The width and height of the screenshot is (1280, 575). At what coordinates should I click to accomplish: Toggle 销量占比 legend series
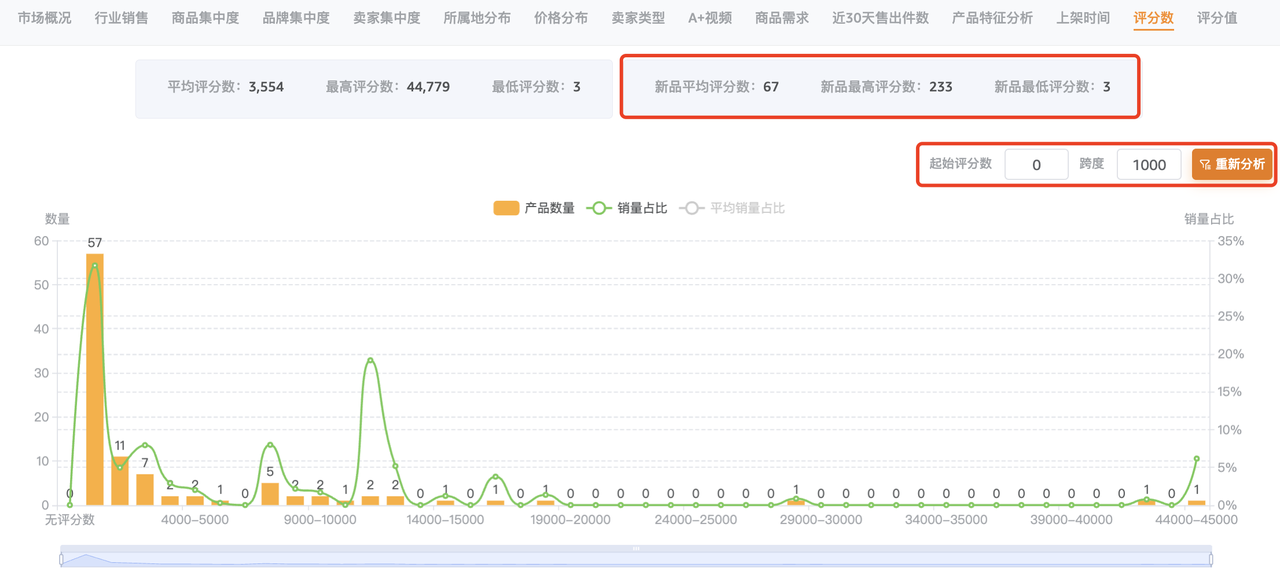(x=627, y=208)
